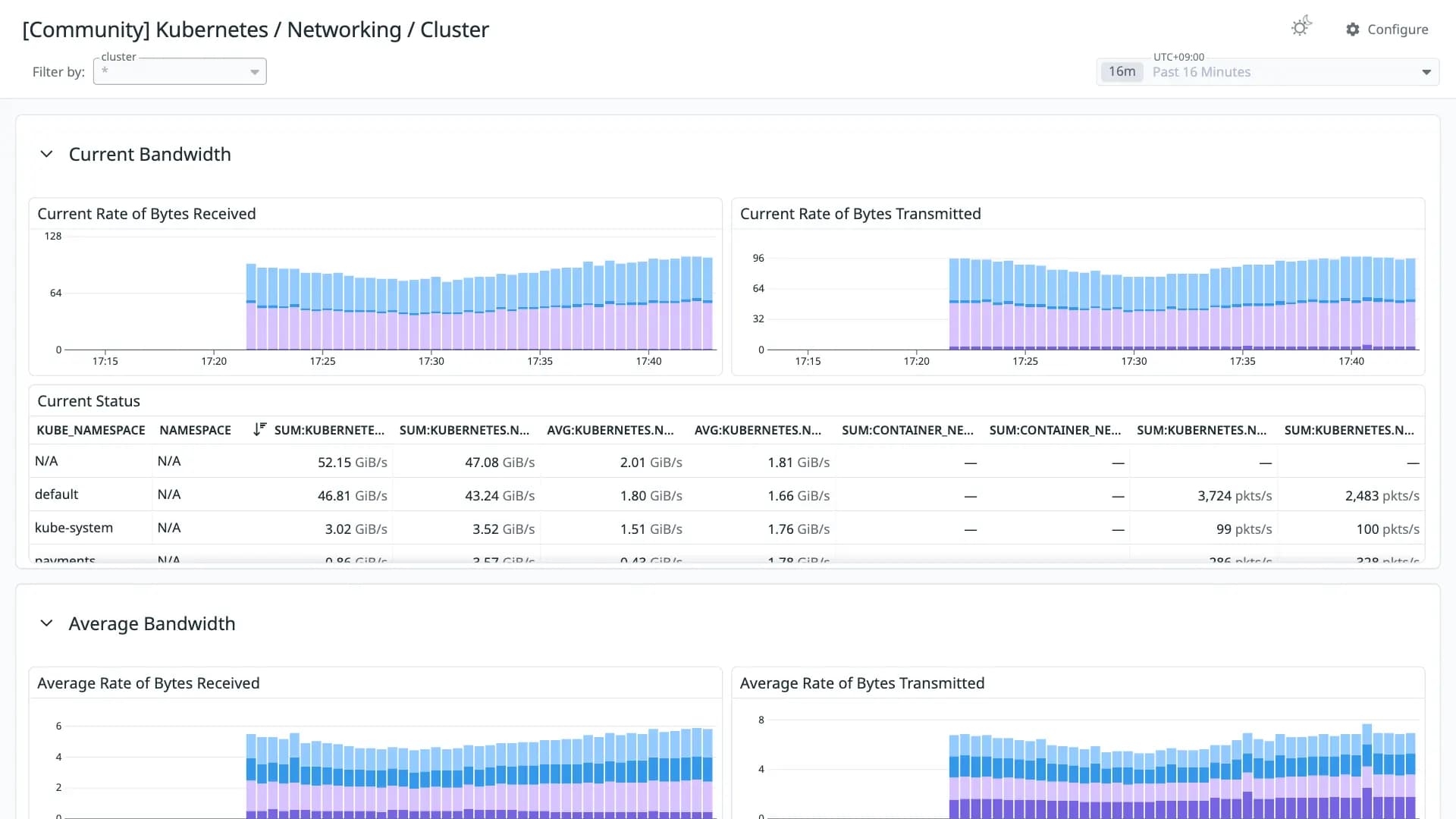Click the Configure gear icon
This screenshot has width=1456, height=819.
tap(1353, 30)
